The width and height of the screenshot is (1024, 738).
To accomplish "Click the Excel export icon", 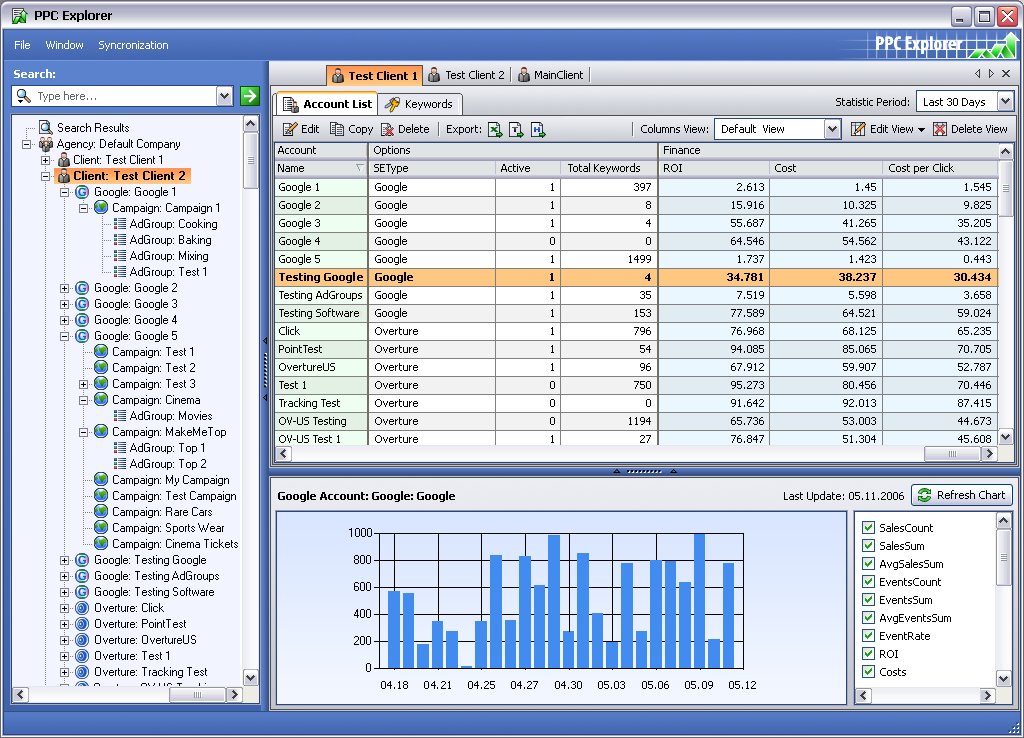I will click(x=496, y=129).
